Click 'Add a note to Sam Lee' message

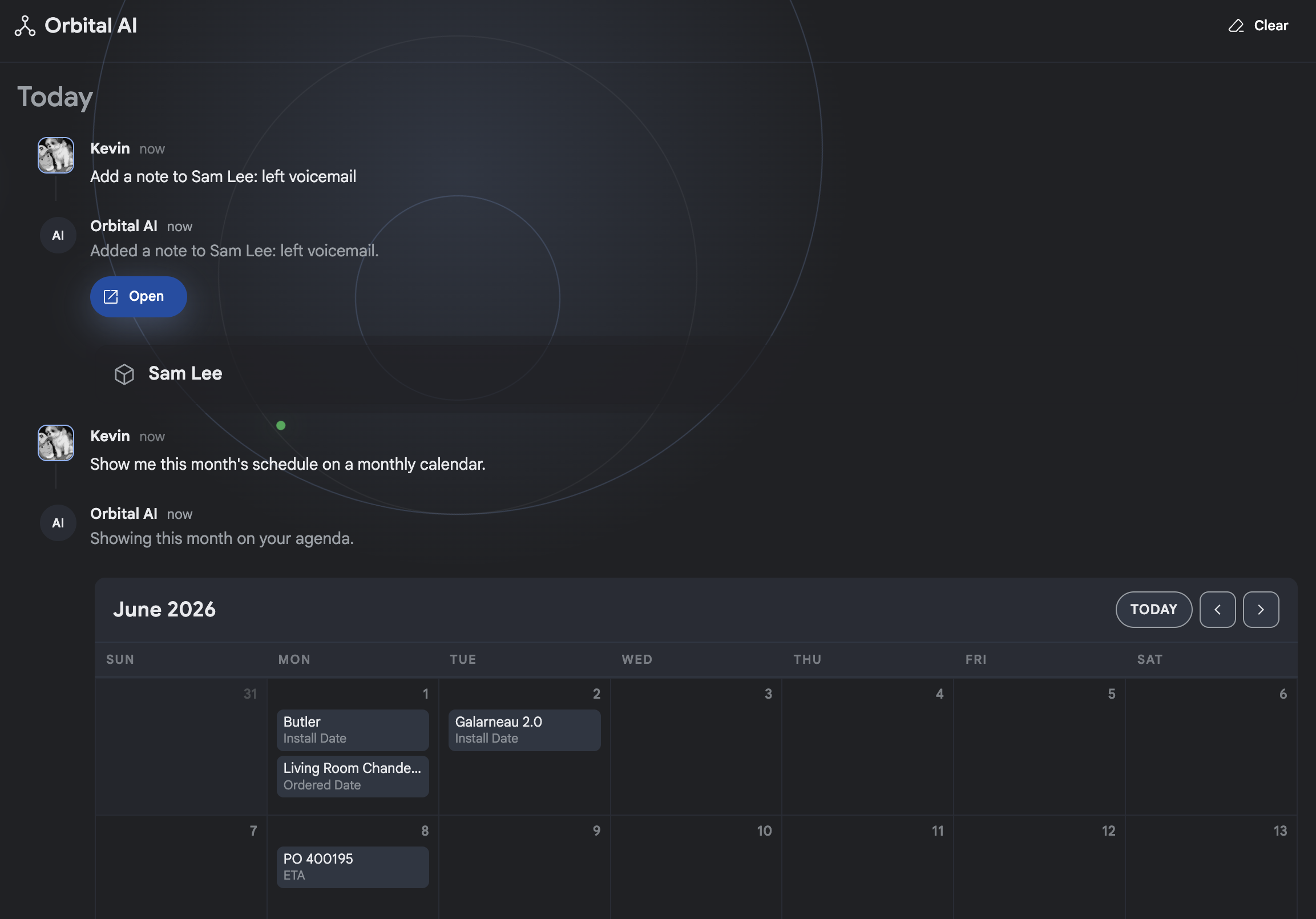pyautogui.click(x=223, y=176)
